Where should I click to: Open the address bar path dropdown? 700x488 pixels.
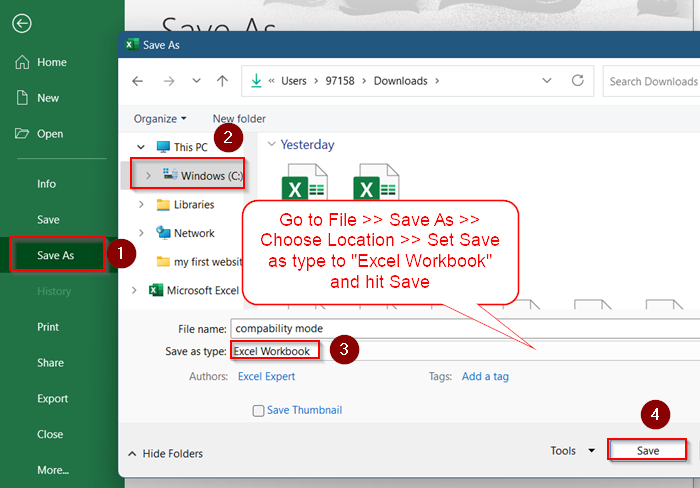(x=546, y=81)
